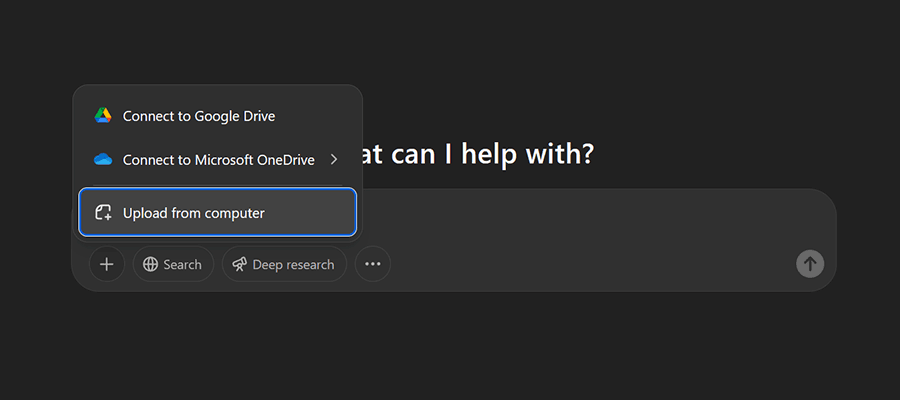The height and width of the screenshot is (400, 900).
Task: Select the "Connect to Microsoft OneDrive" label
Action: pyautogui.click(x=218, y=160)
